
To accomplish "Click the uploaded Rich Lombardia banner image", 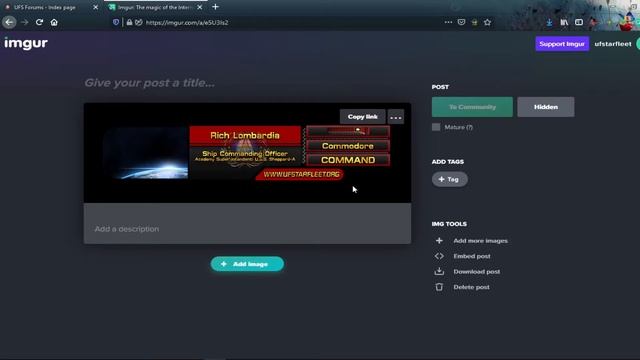I will pyautogui.click(x=247, y=153).
